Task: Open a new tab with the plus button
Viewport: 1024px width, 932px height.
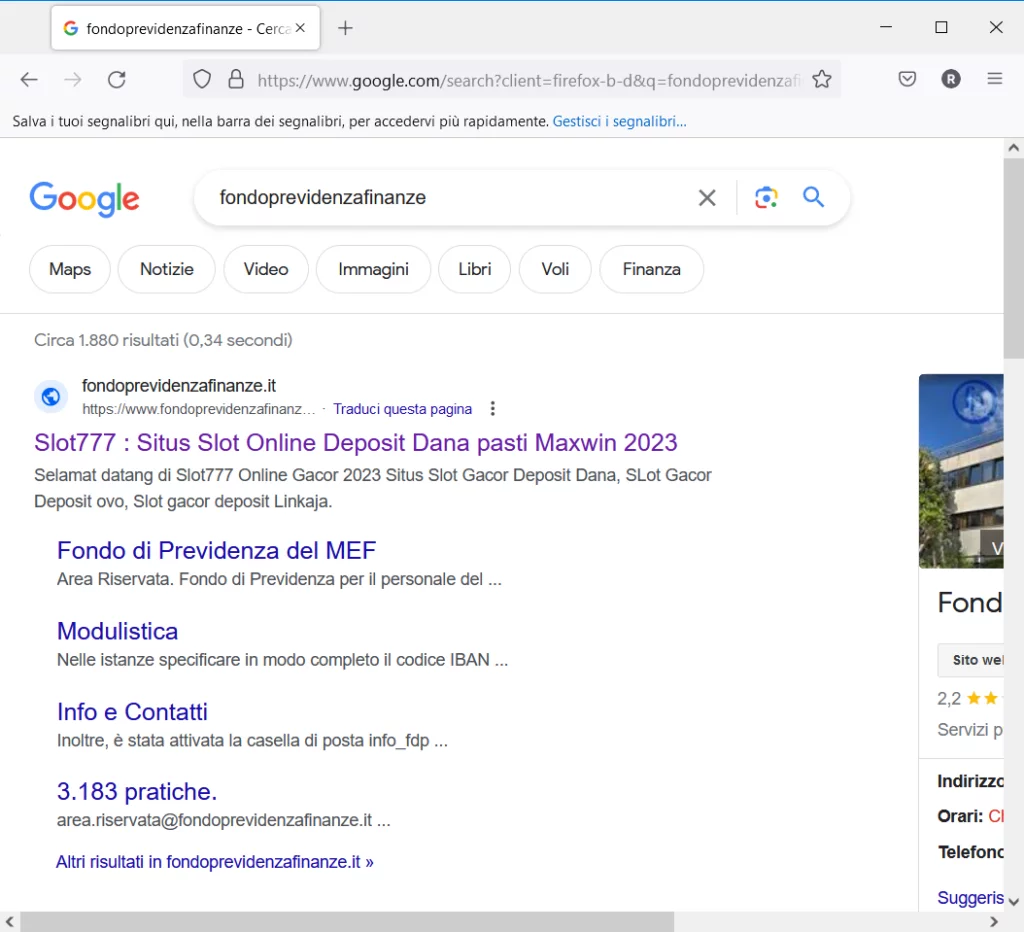Action: coord(345,28)
